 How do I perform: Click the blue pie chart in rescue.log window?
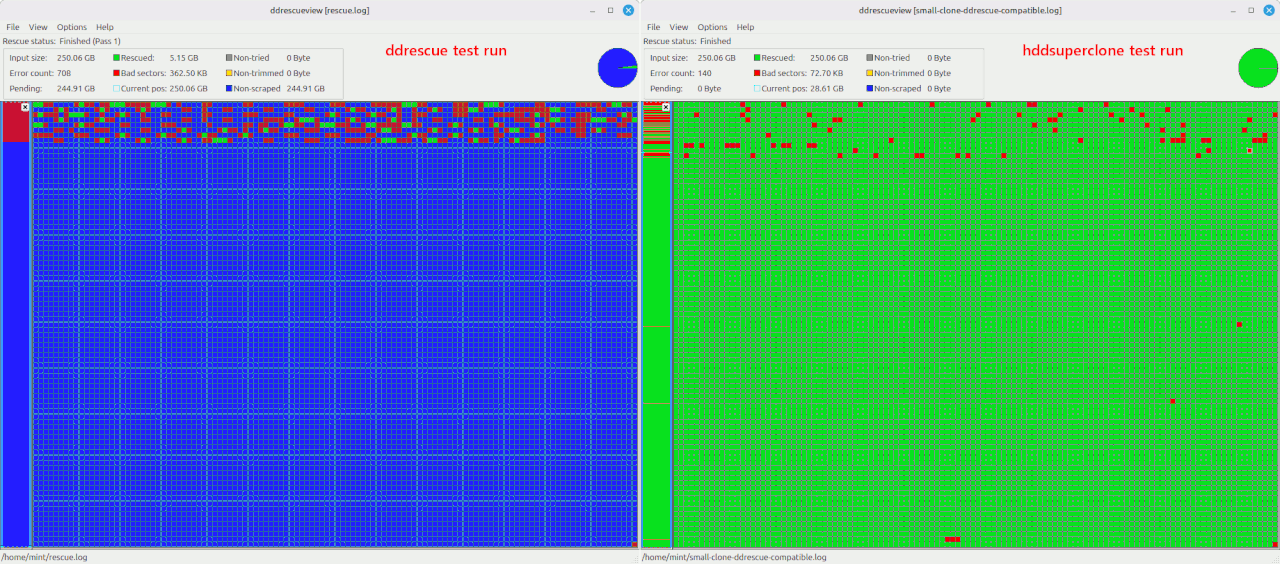pos(618,68)
